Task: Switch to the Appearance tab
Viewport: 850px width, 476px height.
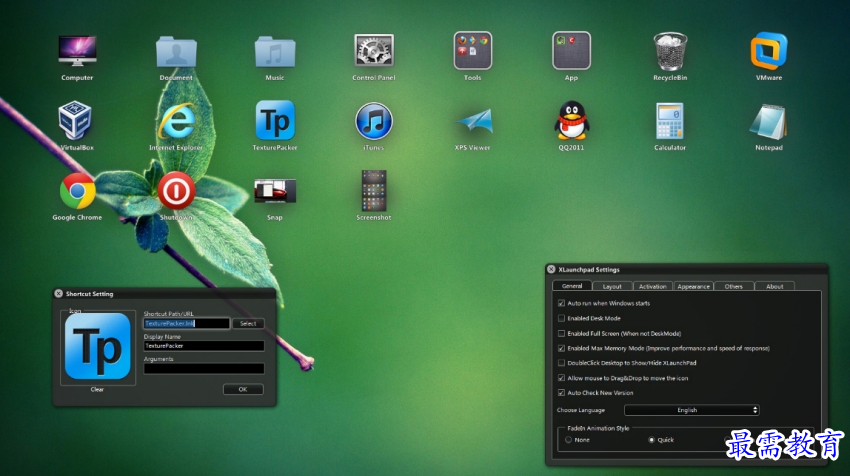Action: coord(693,286)
